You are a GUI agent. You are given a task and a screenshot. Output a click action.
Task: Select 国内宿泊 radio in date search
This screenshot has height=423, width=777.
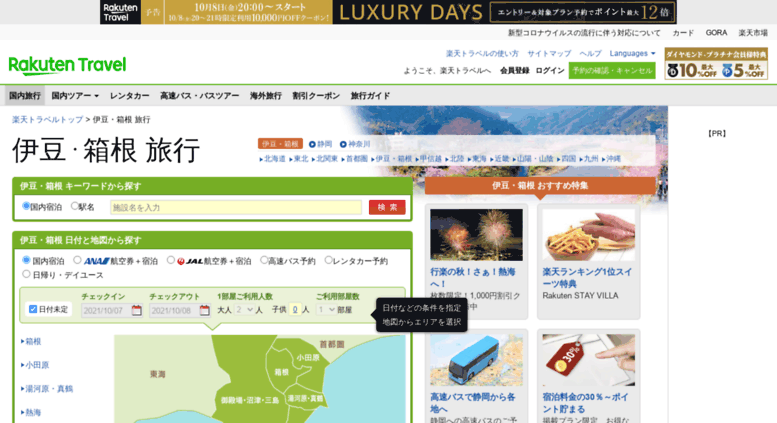pos(26,260)
